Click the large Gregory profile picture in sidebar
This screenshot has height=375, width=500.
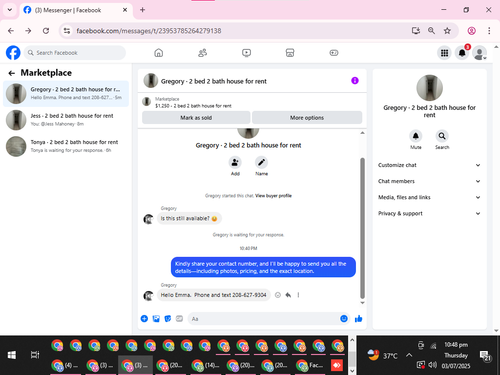429,88
